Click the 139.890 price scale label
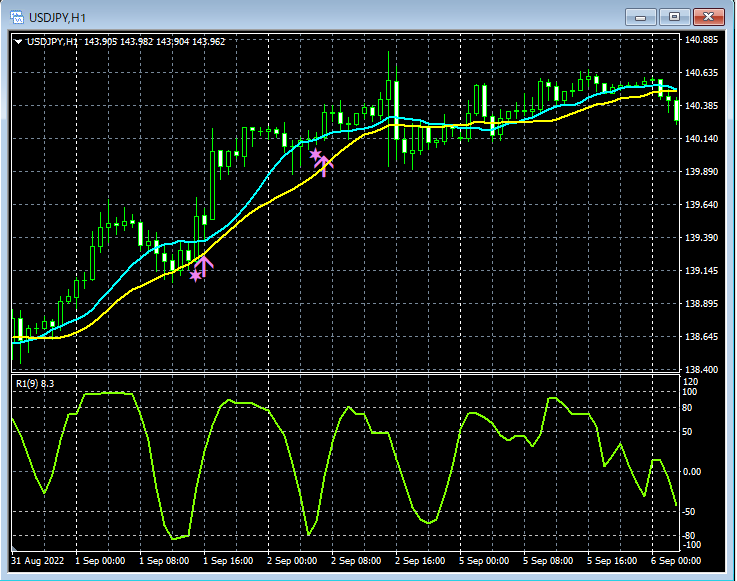The image size is (737, 581). pyautogui.click(x=701, y=171)
